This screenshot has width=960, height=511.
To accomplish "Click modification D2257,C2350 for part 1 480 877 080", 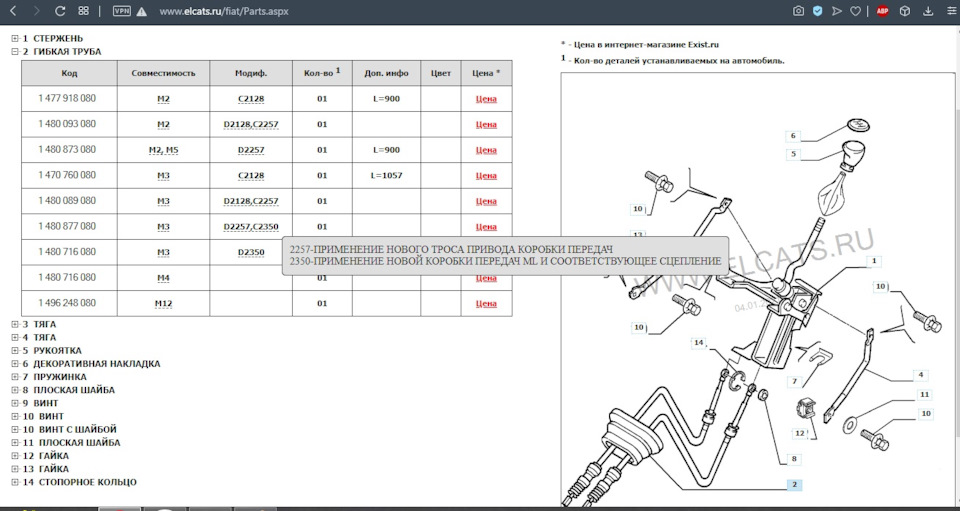I will pos(251,227).
